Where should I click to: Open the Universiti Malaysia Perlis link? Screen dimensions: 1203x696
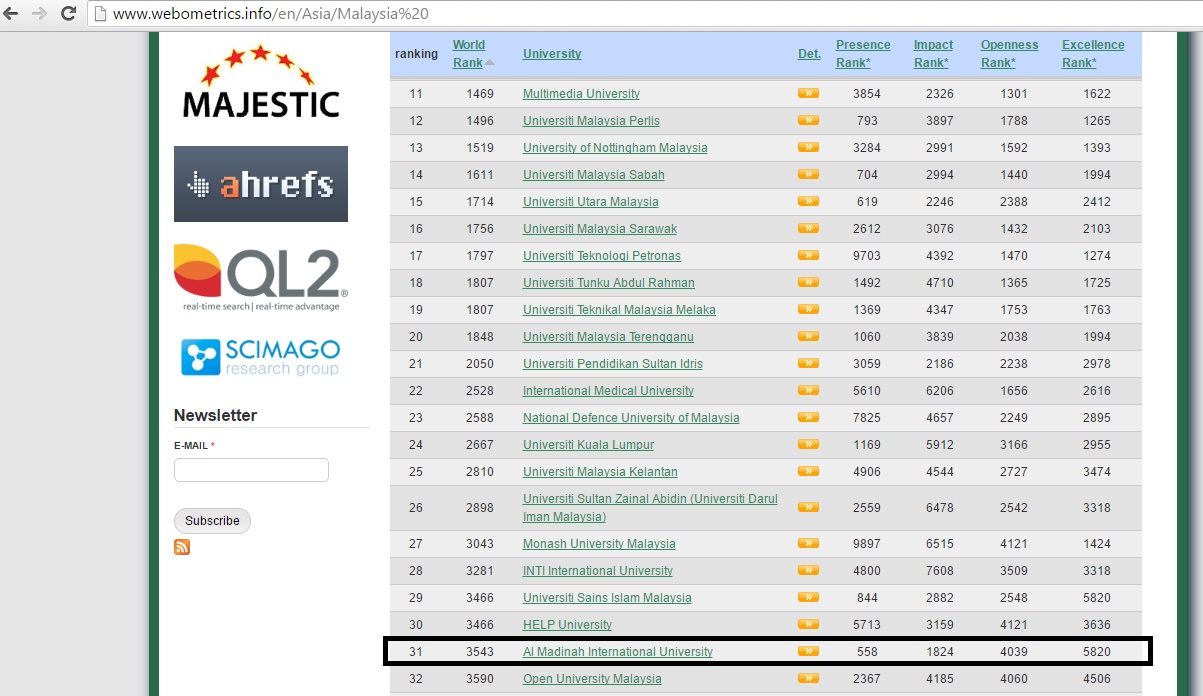click(591, 121)
